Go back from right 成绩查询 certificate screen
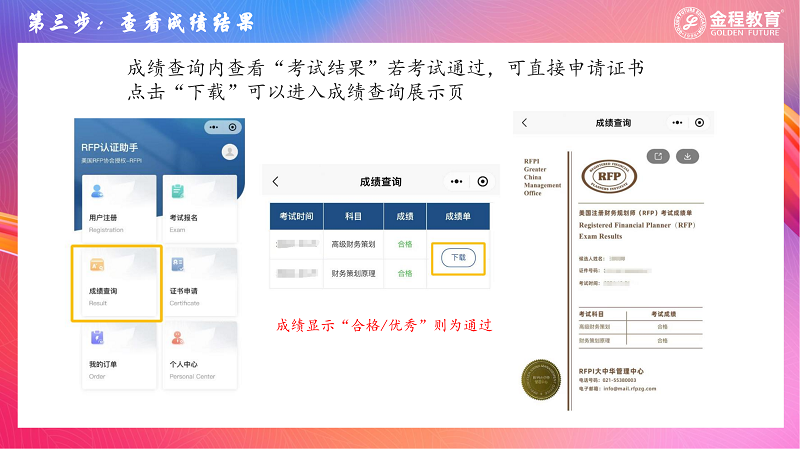800x449 pixels. [x=524, y=122]
